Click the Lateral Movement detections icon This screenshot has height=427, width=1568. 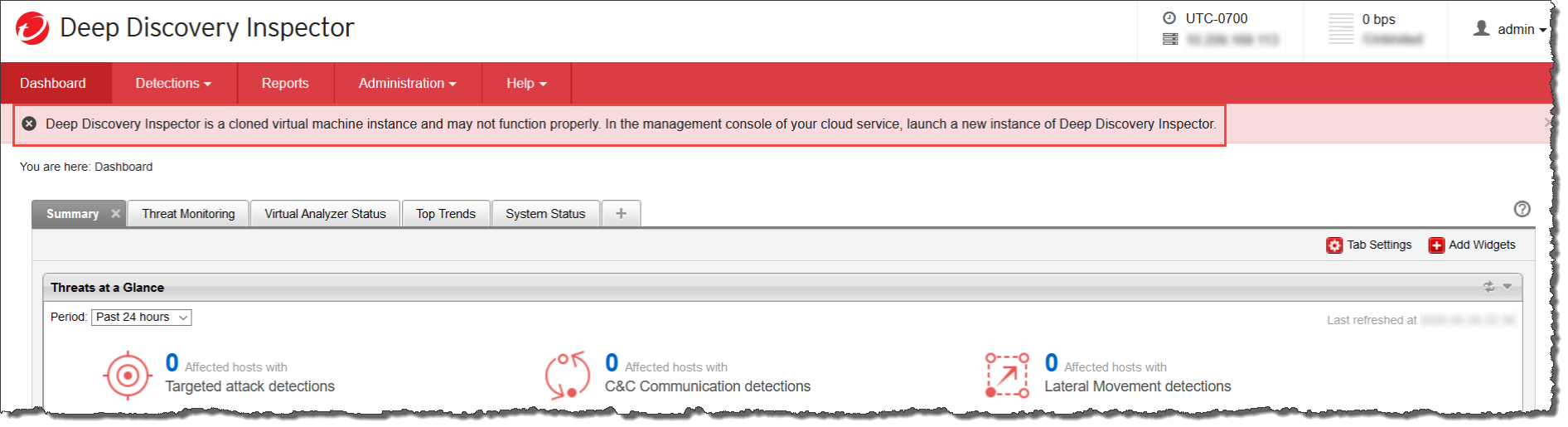click(1007, 376)
